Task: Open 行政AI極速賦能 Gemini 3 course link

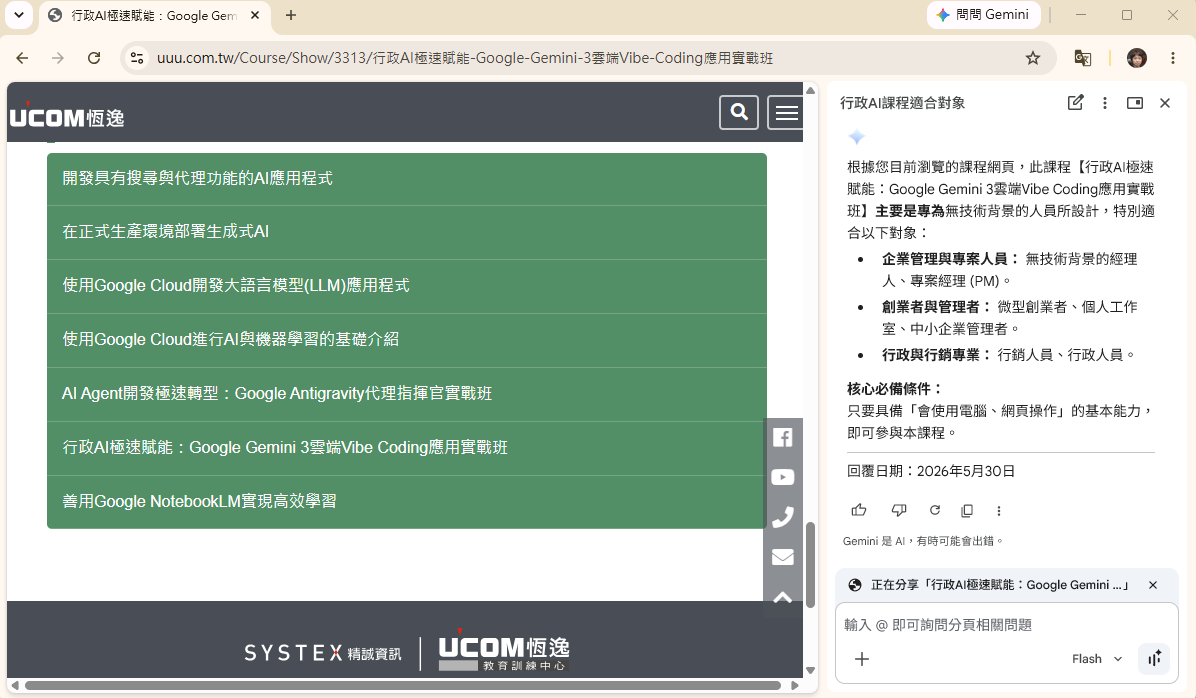Action: pyautogui.click(x=407, y=448)
